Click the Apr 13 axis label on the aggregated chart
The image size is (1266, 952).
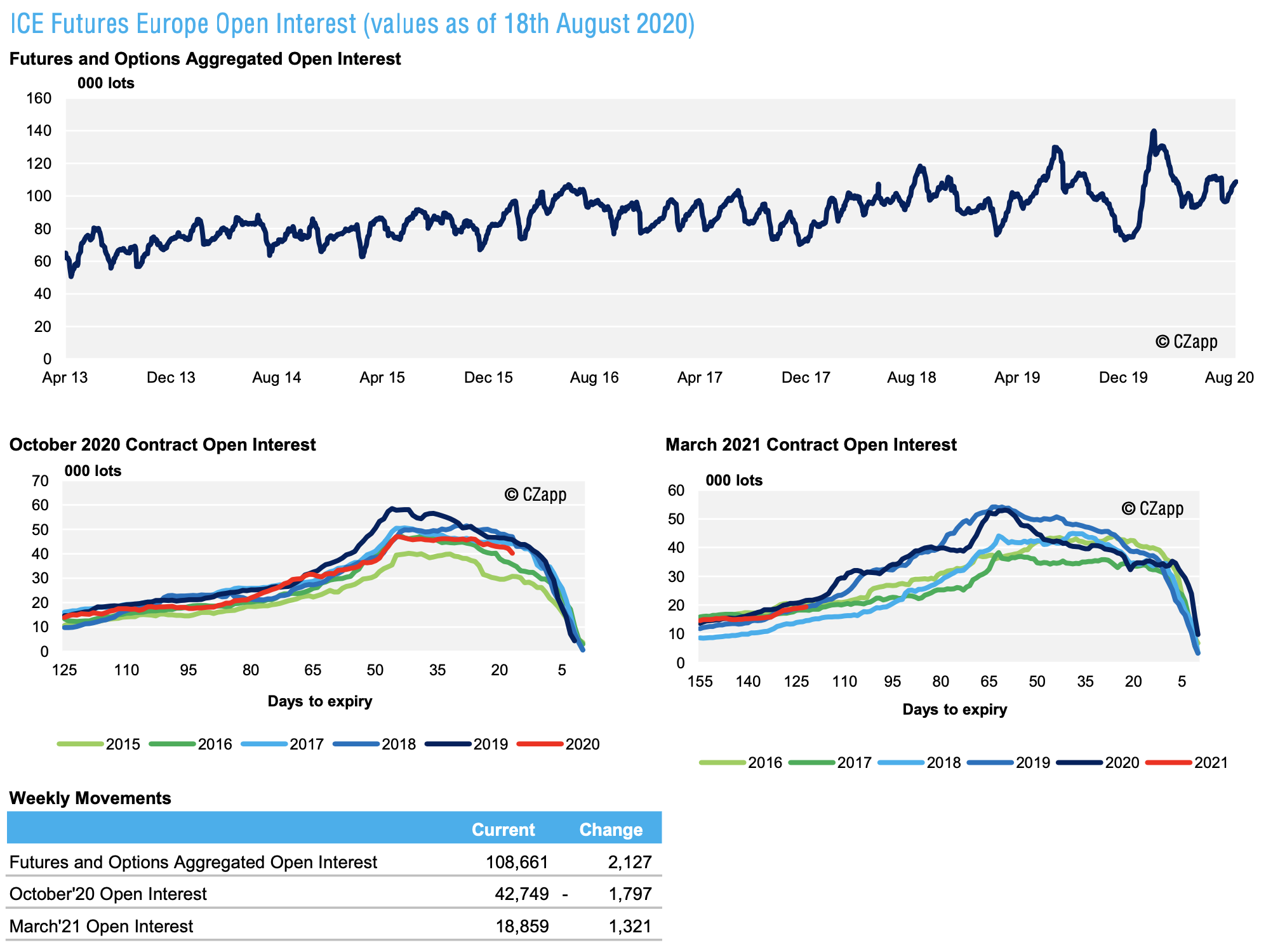click(x=65, y=378)
